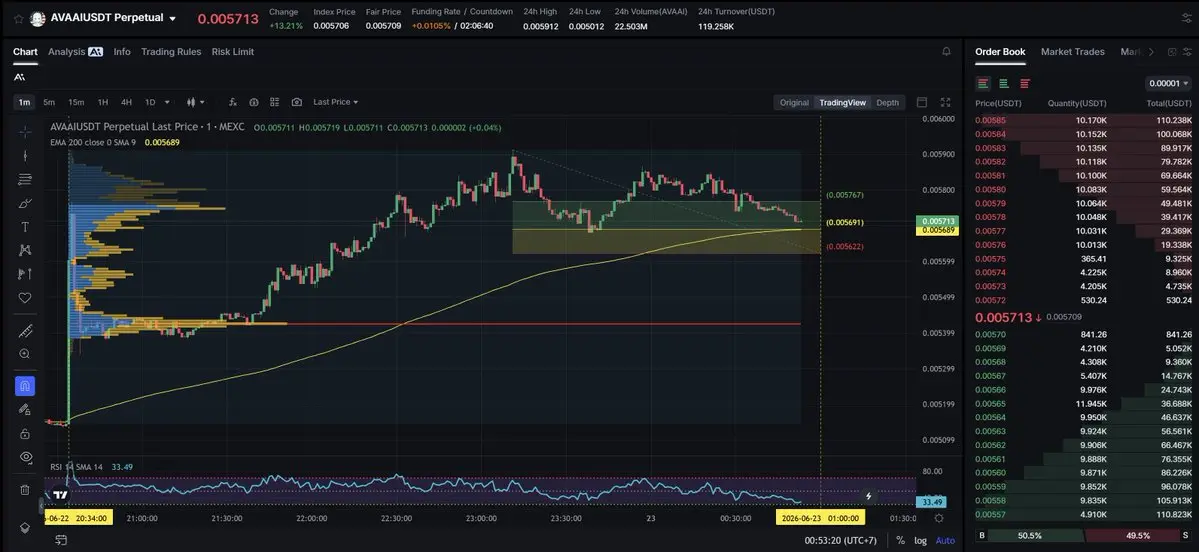This screenshot has height=552, width=1199.
Task: Select the crosshair cursor tool
Action: (x=24, y=132)
